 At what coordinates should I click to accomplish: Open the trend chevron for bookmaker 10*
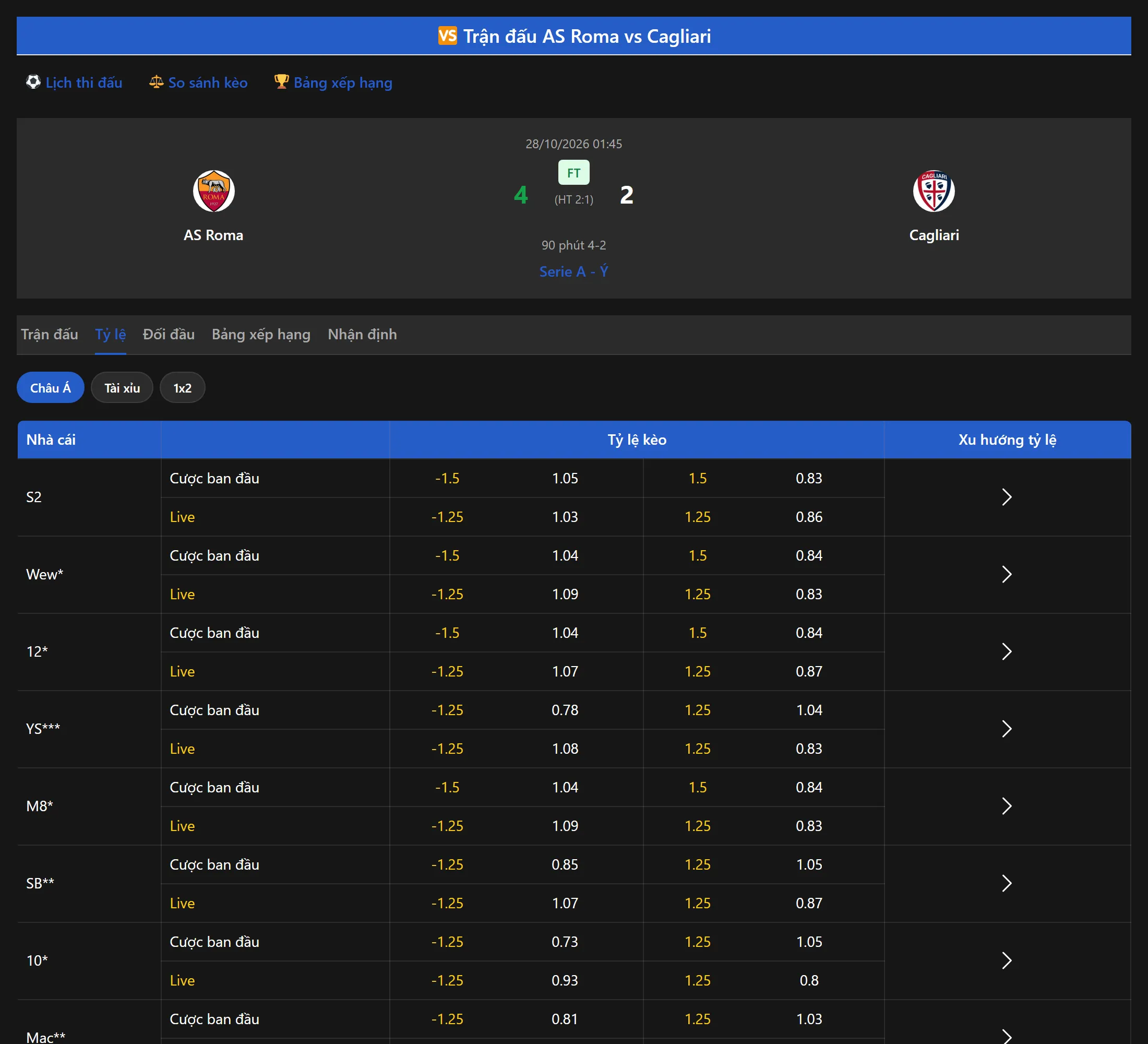click(x=1007, y=961)
